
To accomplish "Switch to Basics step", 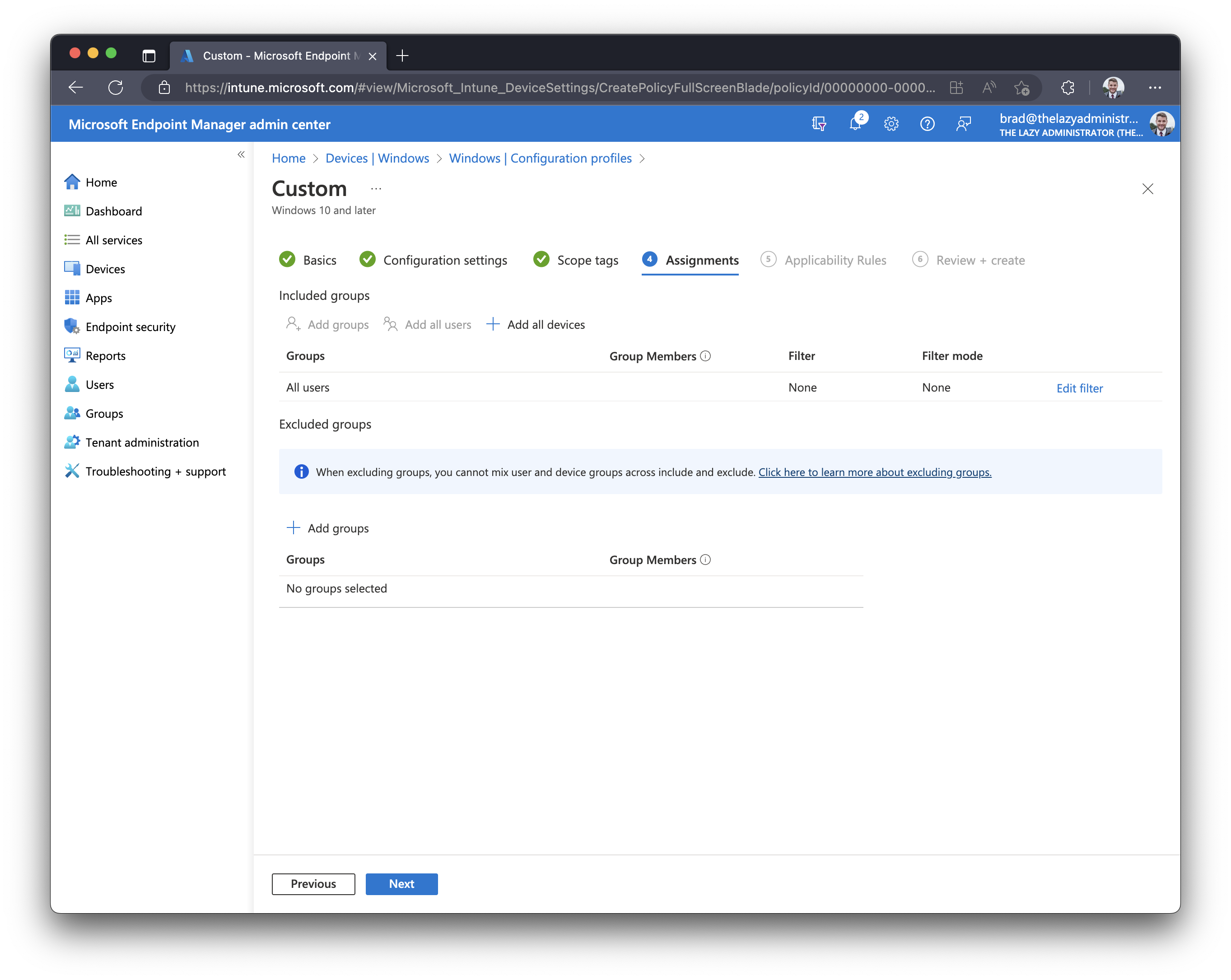I will [x=308, y=260].
